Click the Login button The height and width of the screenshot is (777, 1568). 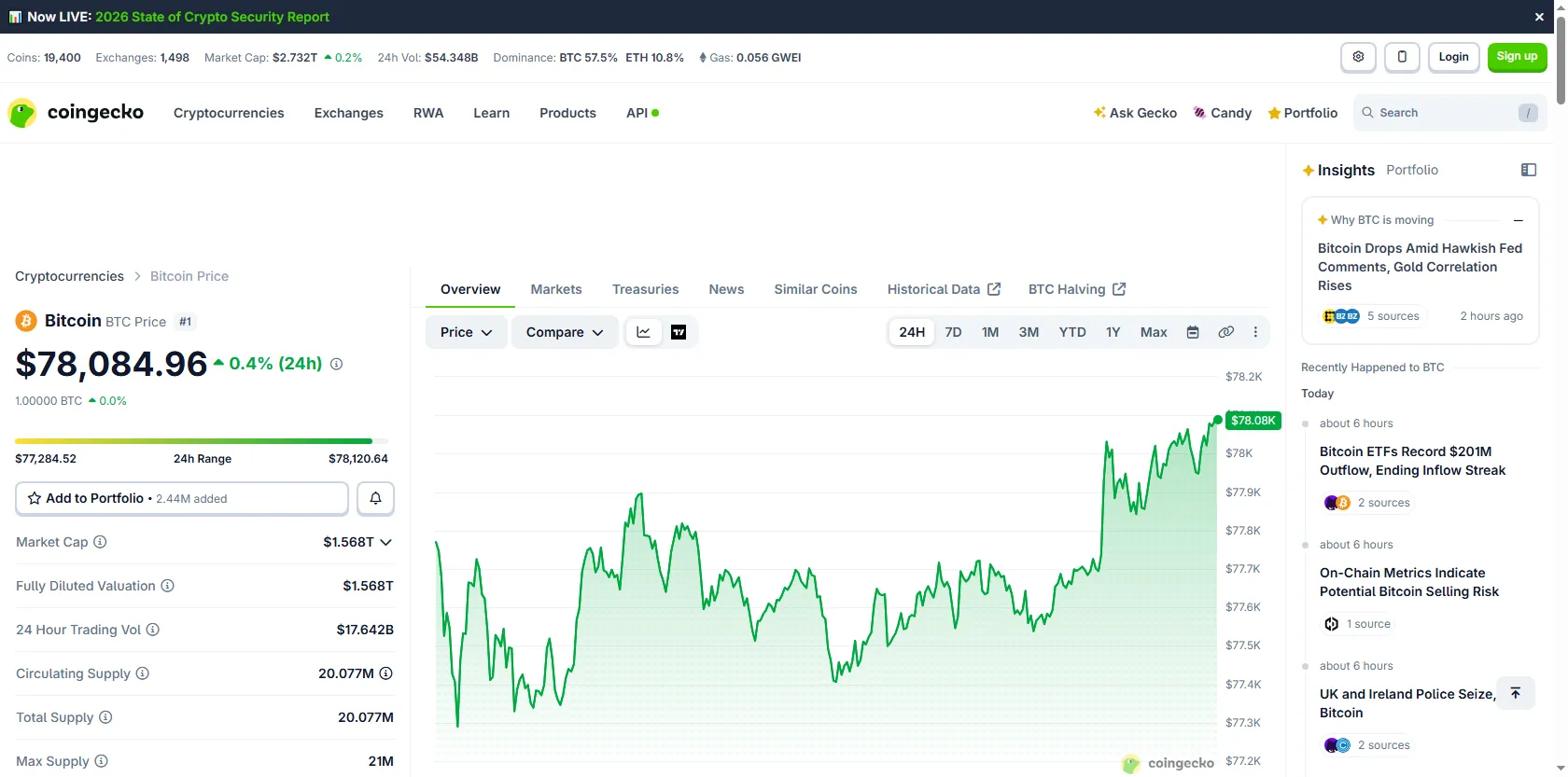[x=1453, y=57]
